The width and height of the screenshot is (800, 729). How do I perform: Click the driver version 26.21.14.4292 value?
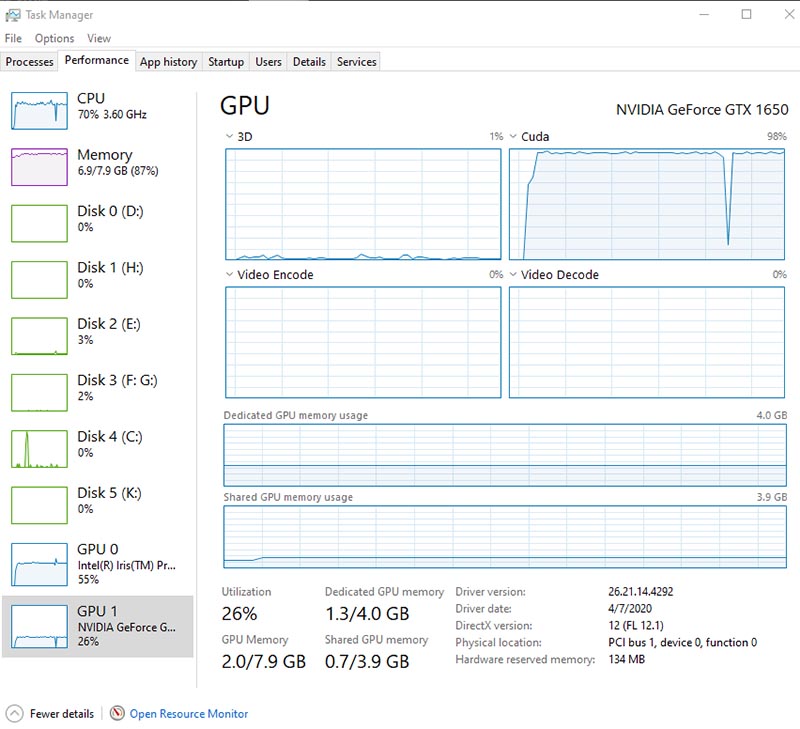pyautogui.click(x=641, y=592)
